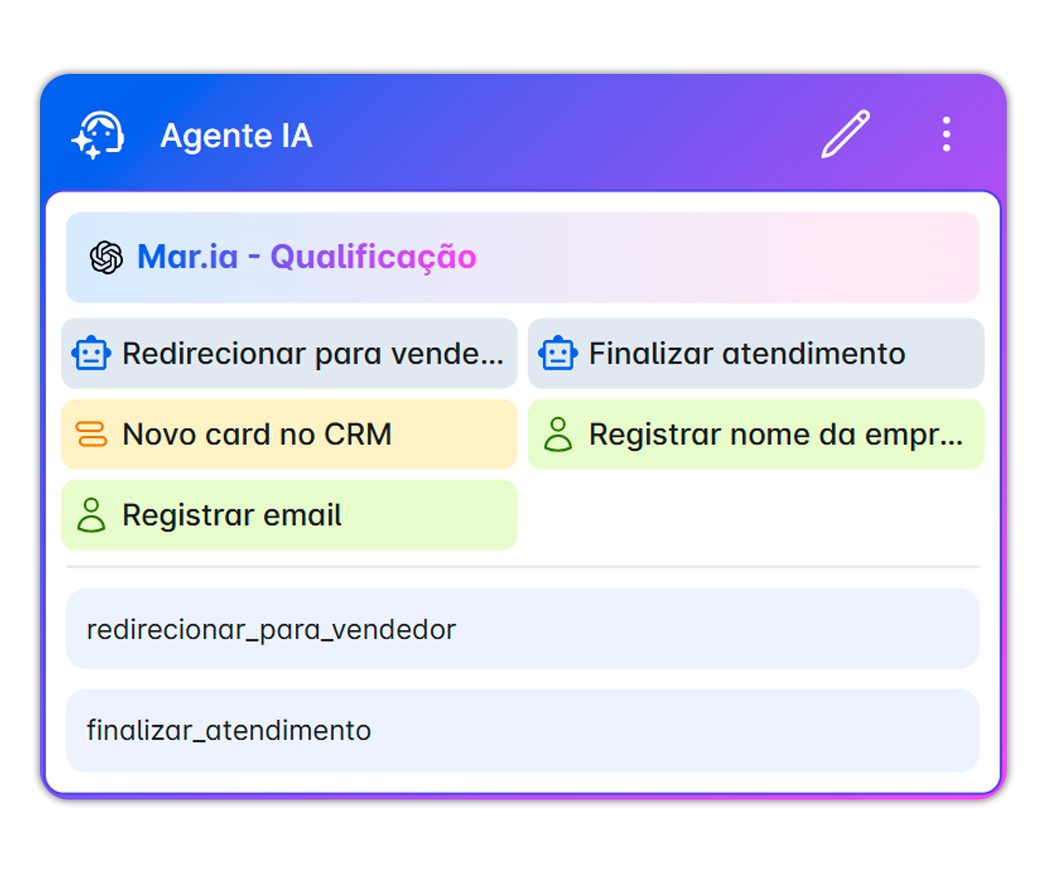Click the Registrar nome da empresa chip
Viewport: 1046px width, 873px height.
755,434
